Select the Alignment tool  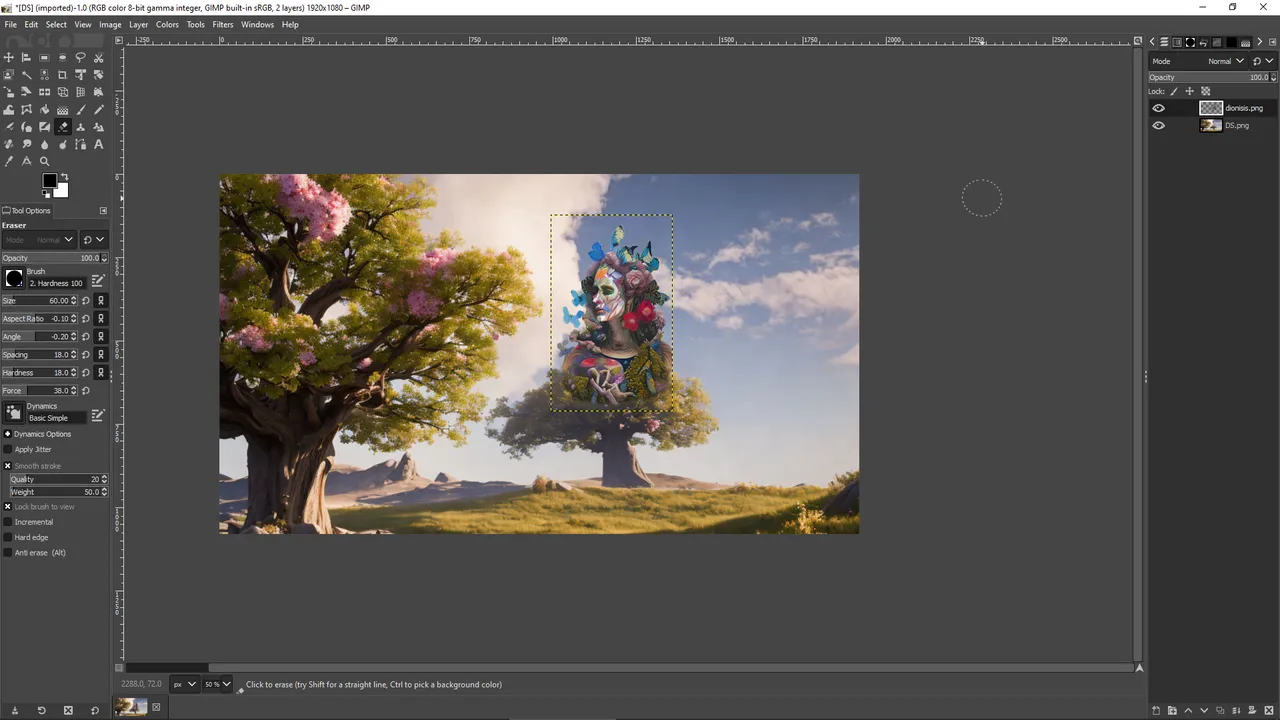click(26, 58)
